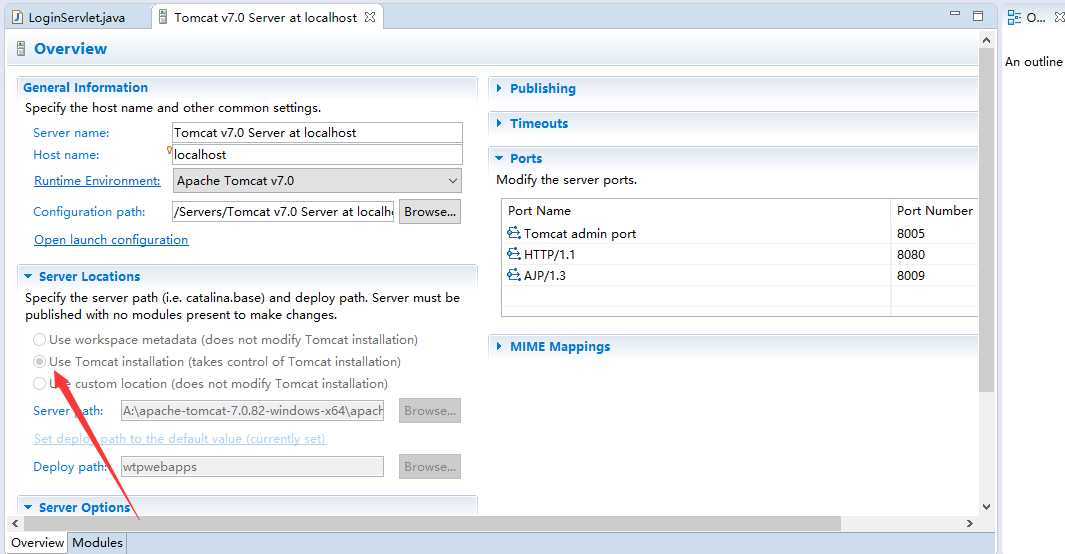Expand the MIME Mappings section
1065x554 pixels.
(x=499, y=346)
